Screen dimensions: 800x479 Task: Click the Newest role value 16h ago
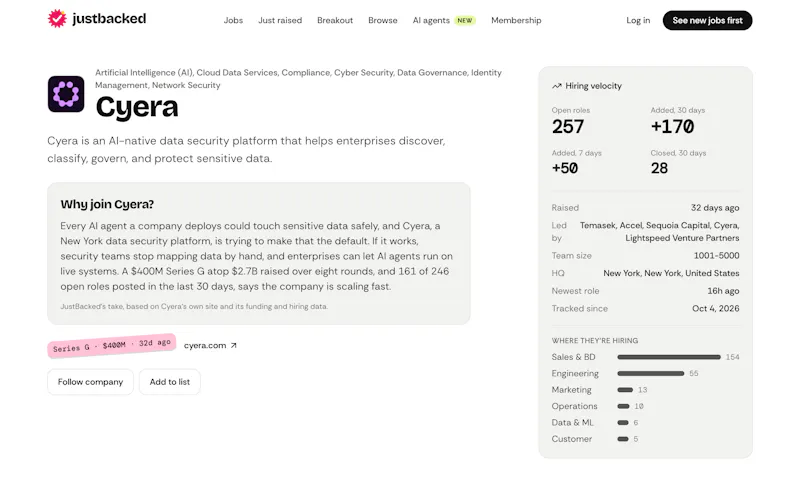(723, 291)
